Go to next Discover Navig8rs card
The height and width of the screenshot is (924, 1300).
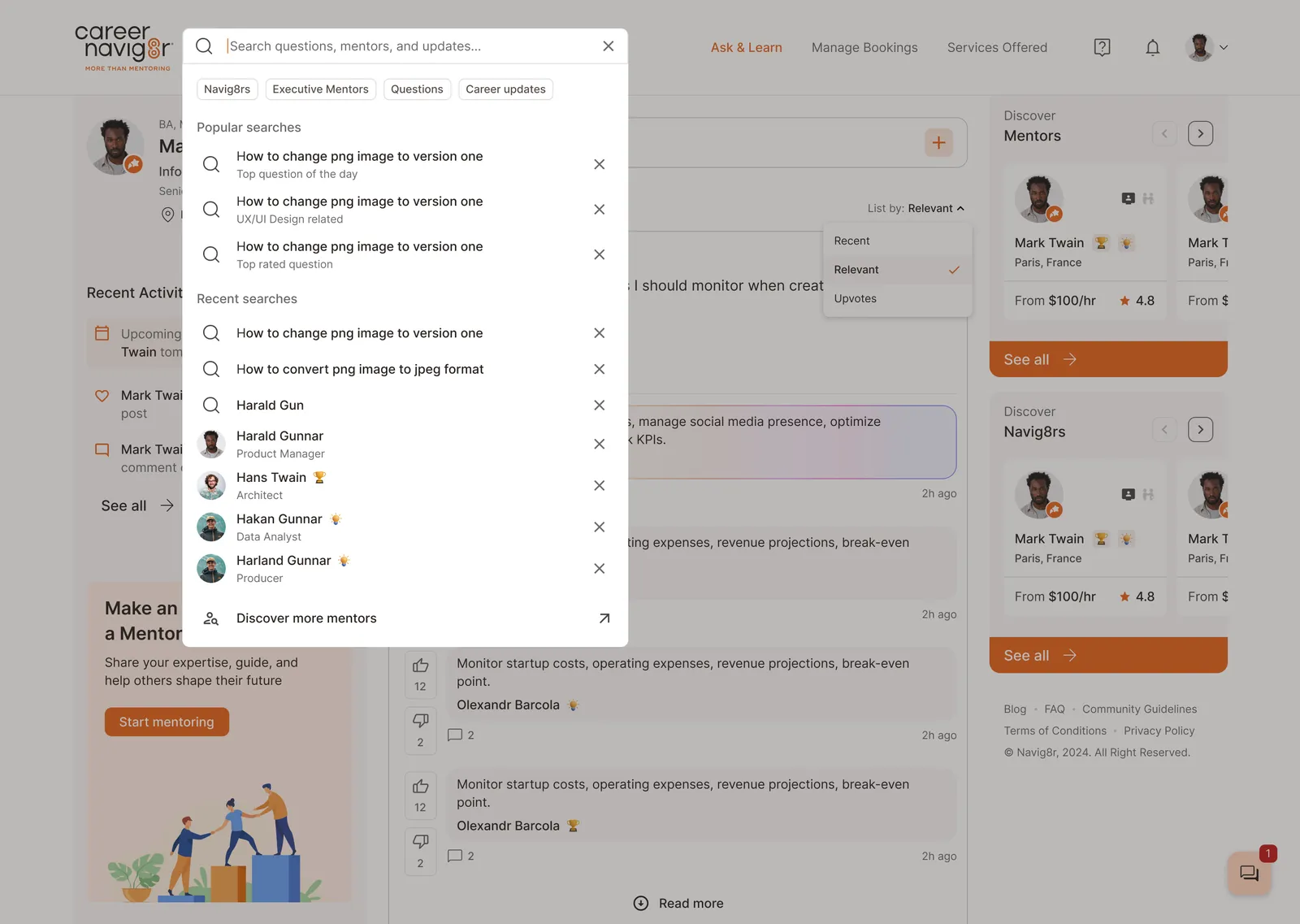pyautogui.click(x=1200, y=429)
